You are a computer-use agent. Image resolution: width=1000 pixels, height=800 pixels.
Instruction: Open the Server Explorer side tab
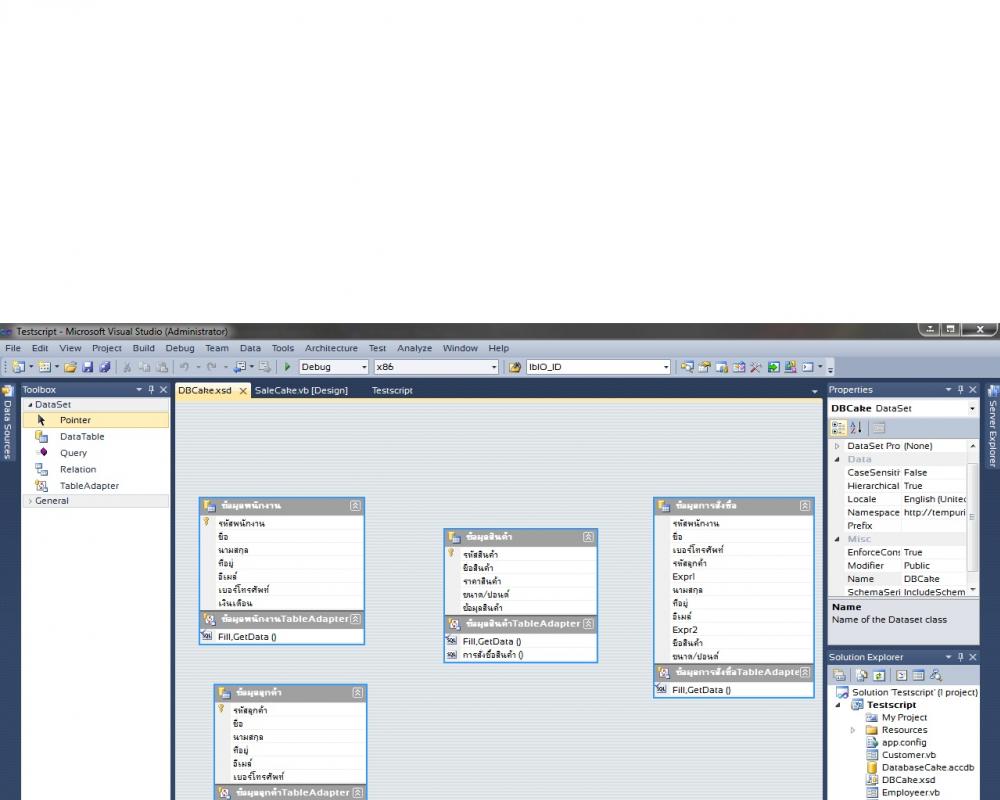click(992, 426)
